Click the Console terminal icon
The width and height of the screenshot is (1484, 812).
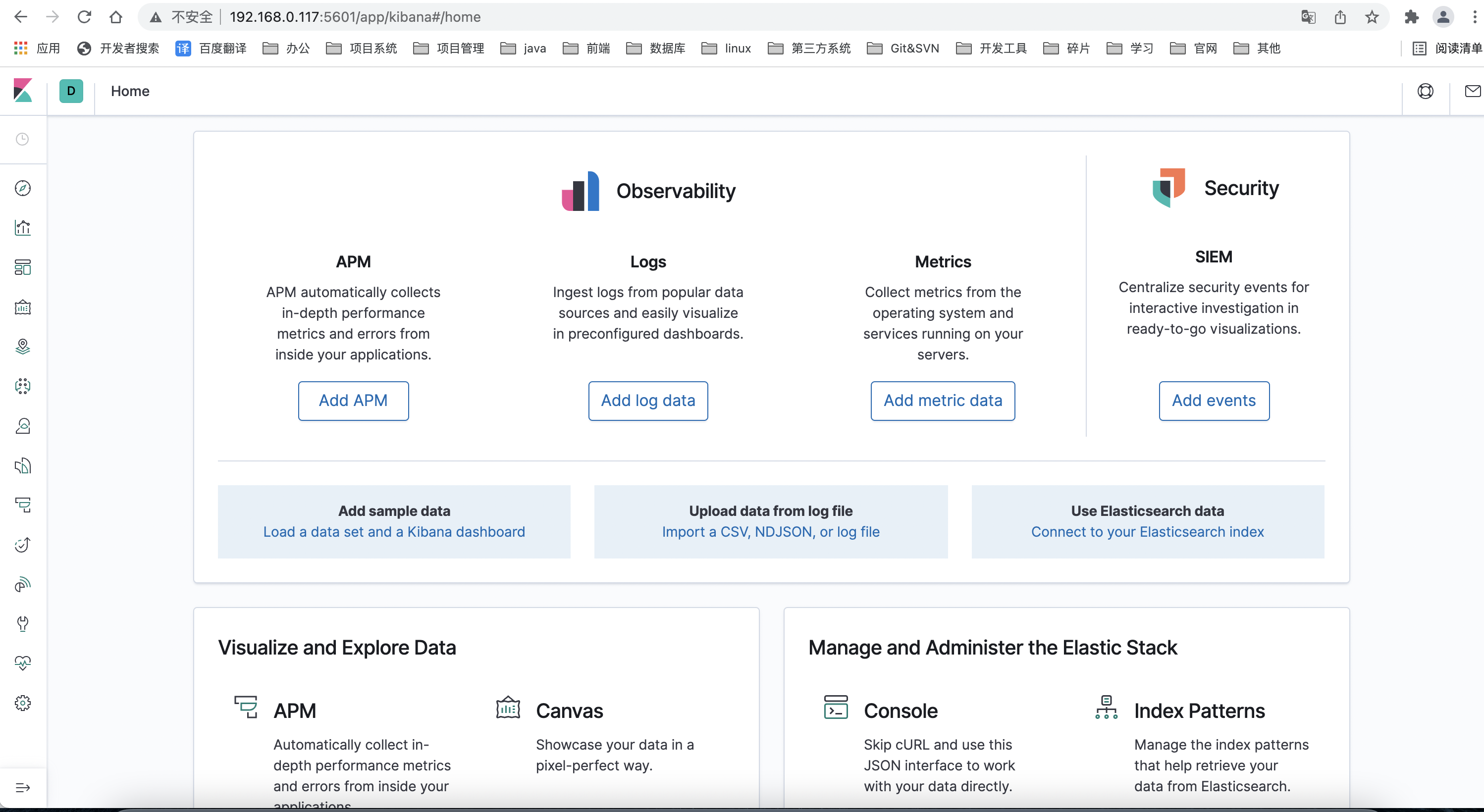click(835, 707)
